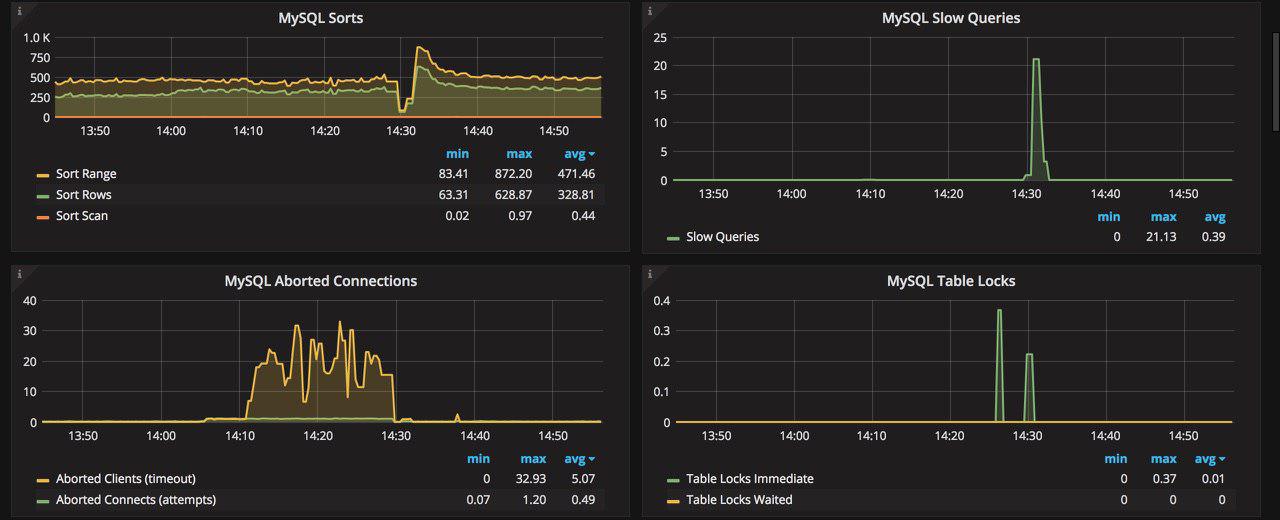The width and height of the screenshot is (1280, 520).
Task: Click the Sort Scan orange color swatch
Action: 43,216
